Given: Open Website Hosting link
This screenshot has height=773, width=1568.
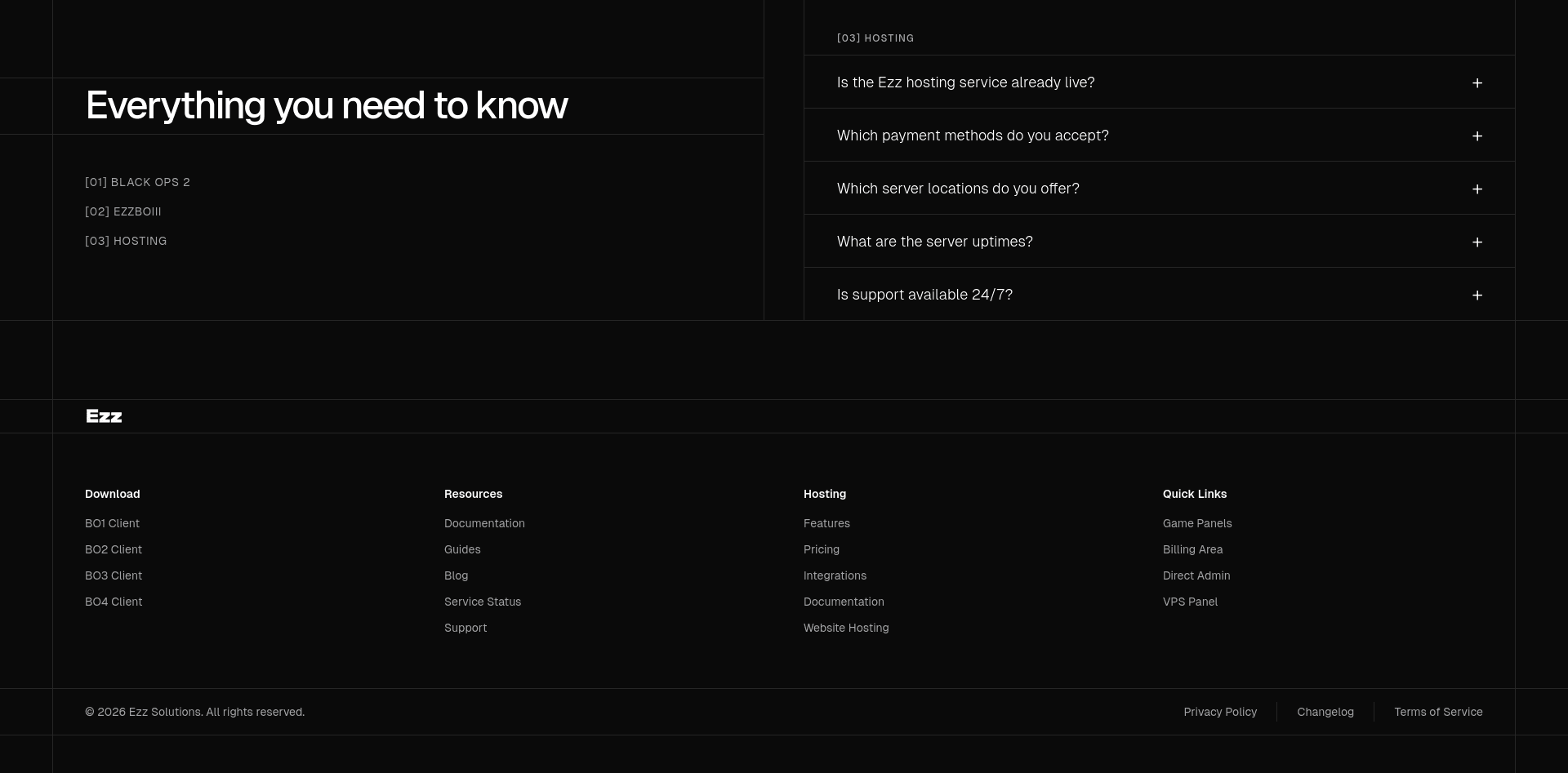Looking at the screenshot, I should click(846, 628).
